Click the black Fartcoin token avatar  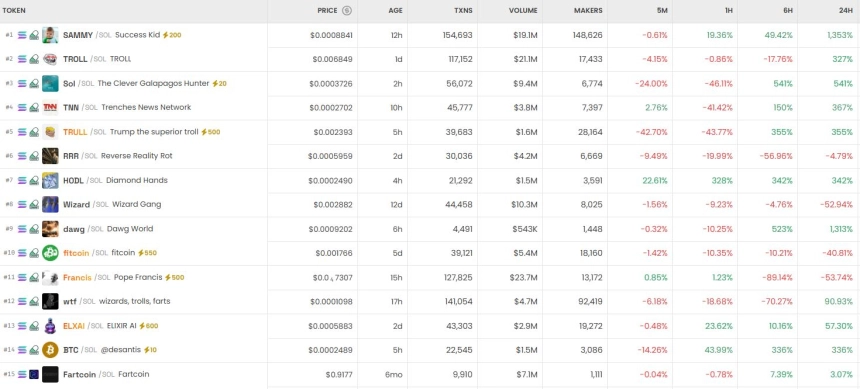tap(50, 374)
